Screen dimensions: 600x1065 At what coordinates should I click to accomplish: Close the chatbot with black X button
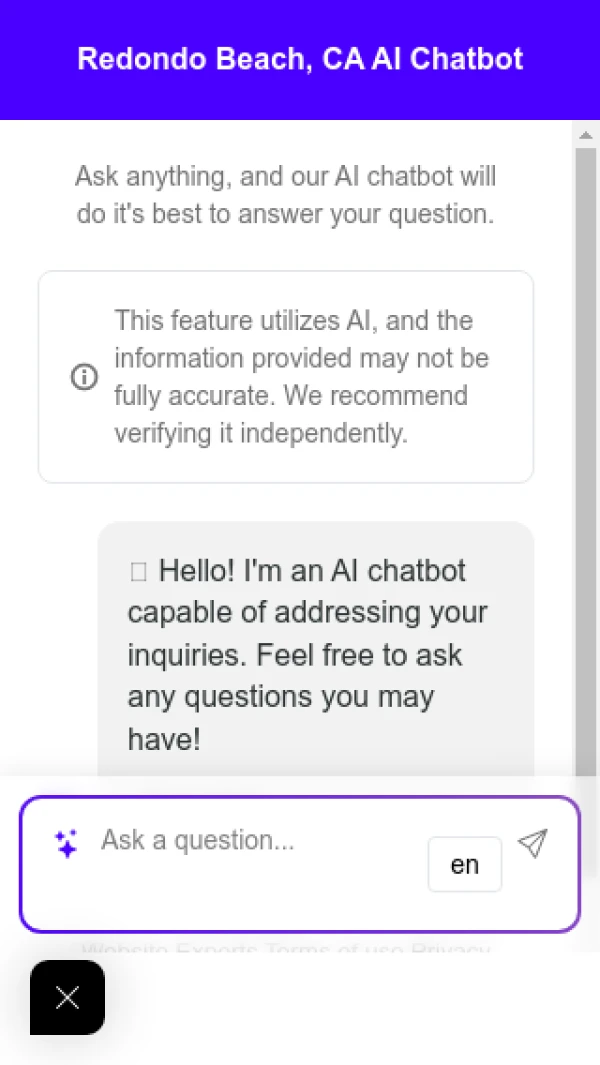click(x=67, y=997)
